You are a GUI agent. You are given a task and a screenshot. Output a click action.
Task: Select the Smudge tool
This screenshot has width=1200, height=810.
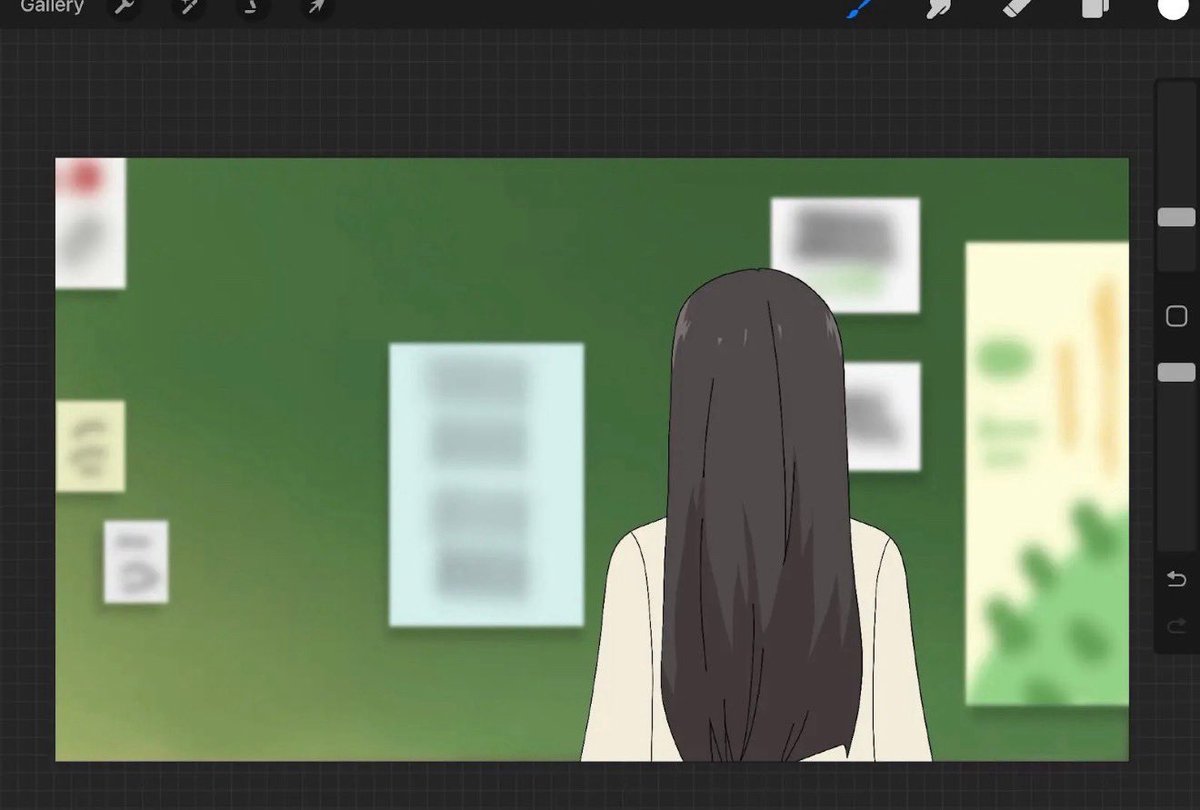(x=938, y=8)
